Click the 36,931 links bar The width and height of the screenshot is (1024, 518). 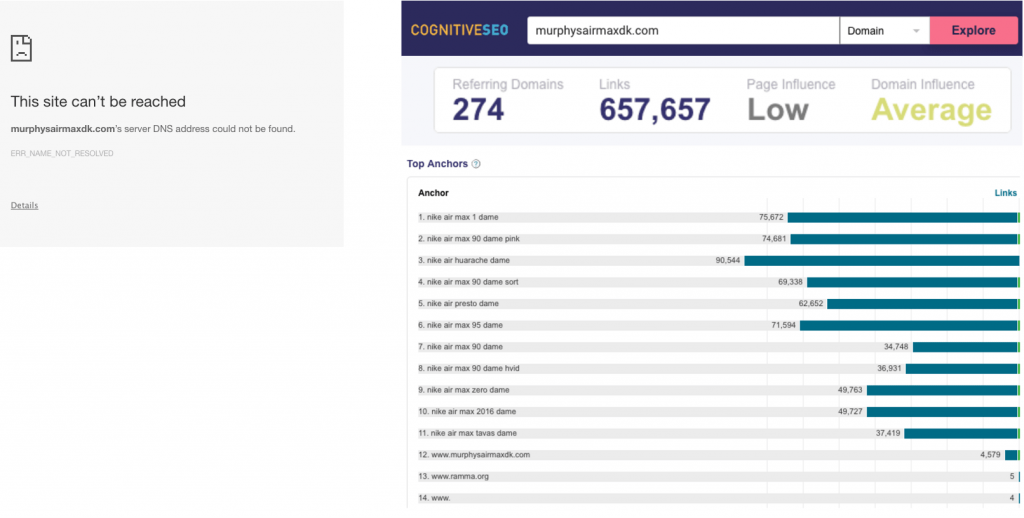(x=963, y=368)
